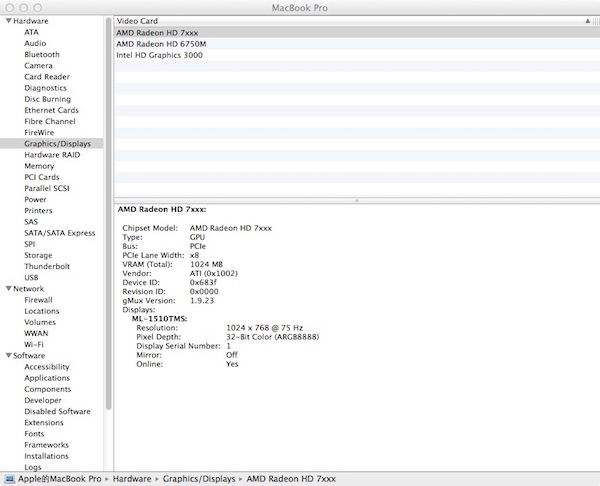Viewport: 600px width, 486px height.
Task: Open PCI Cards section
Action: [x=42, y=177]
